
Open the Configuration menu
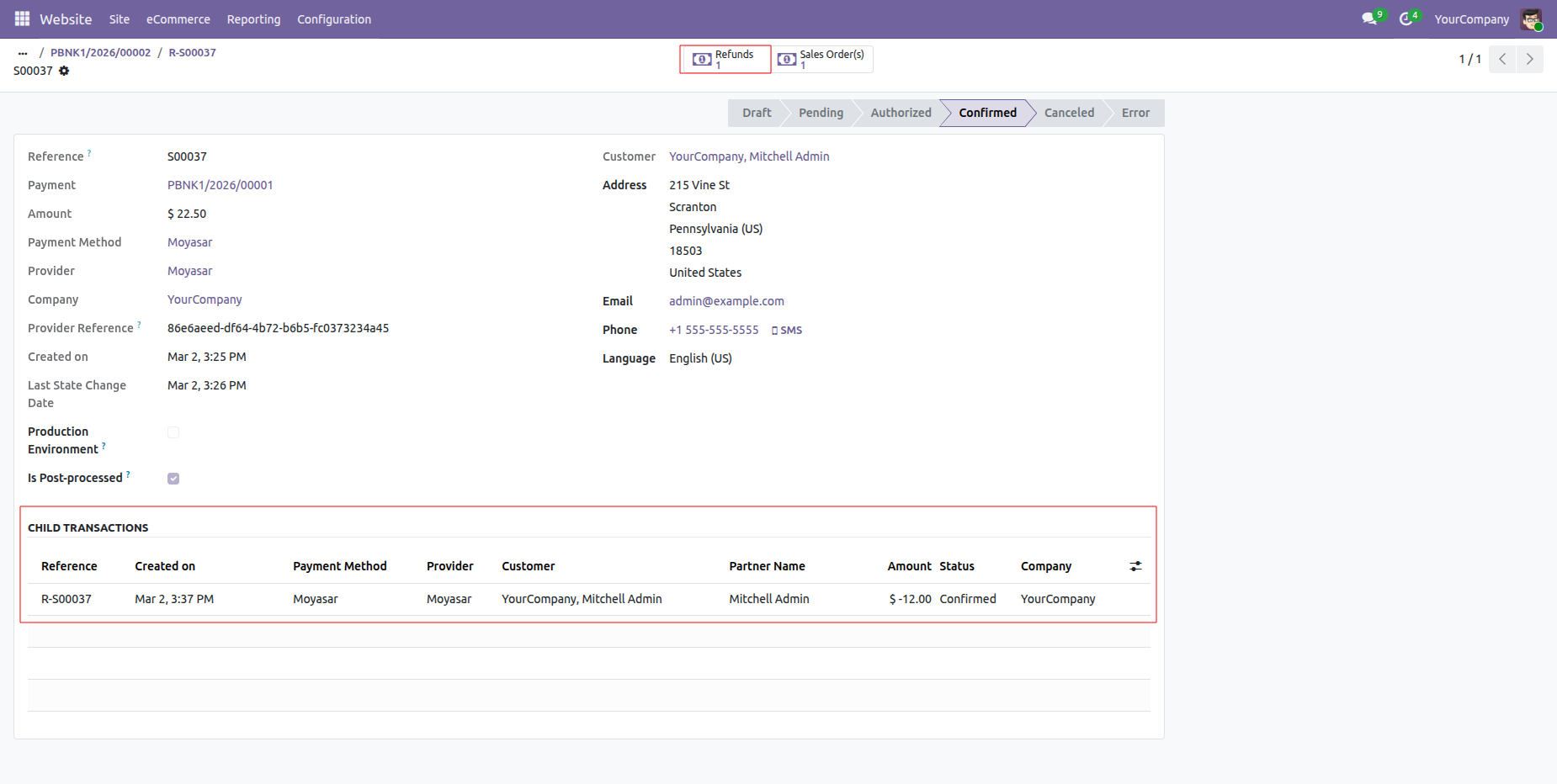point(333,19)
